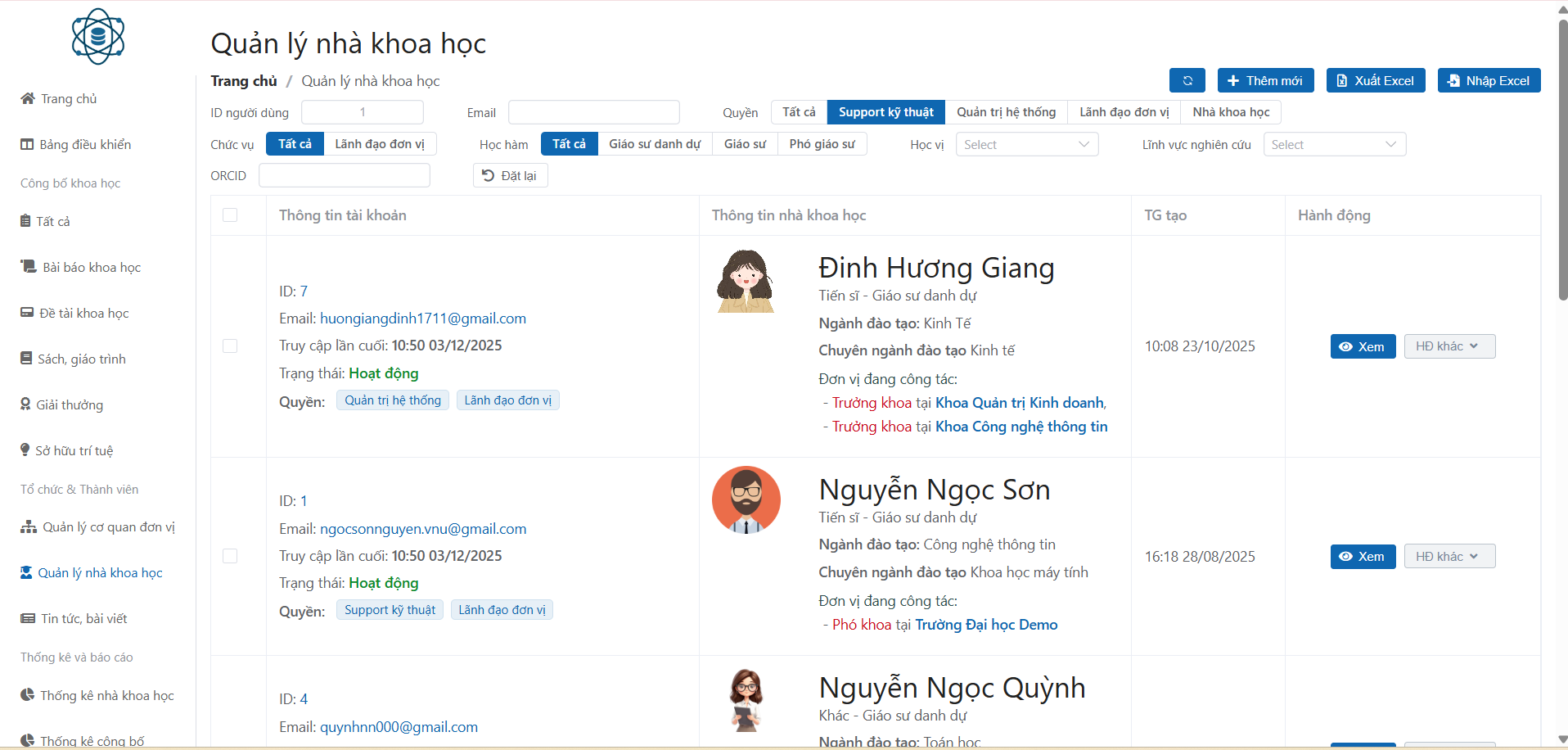Check the row checkbox for Đinh Hương Giang

pyautogui.click(x=230, y=346)
